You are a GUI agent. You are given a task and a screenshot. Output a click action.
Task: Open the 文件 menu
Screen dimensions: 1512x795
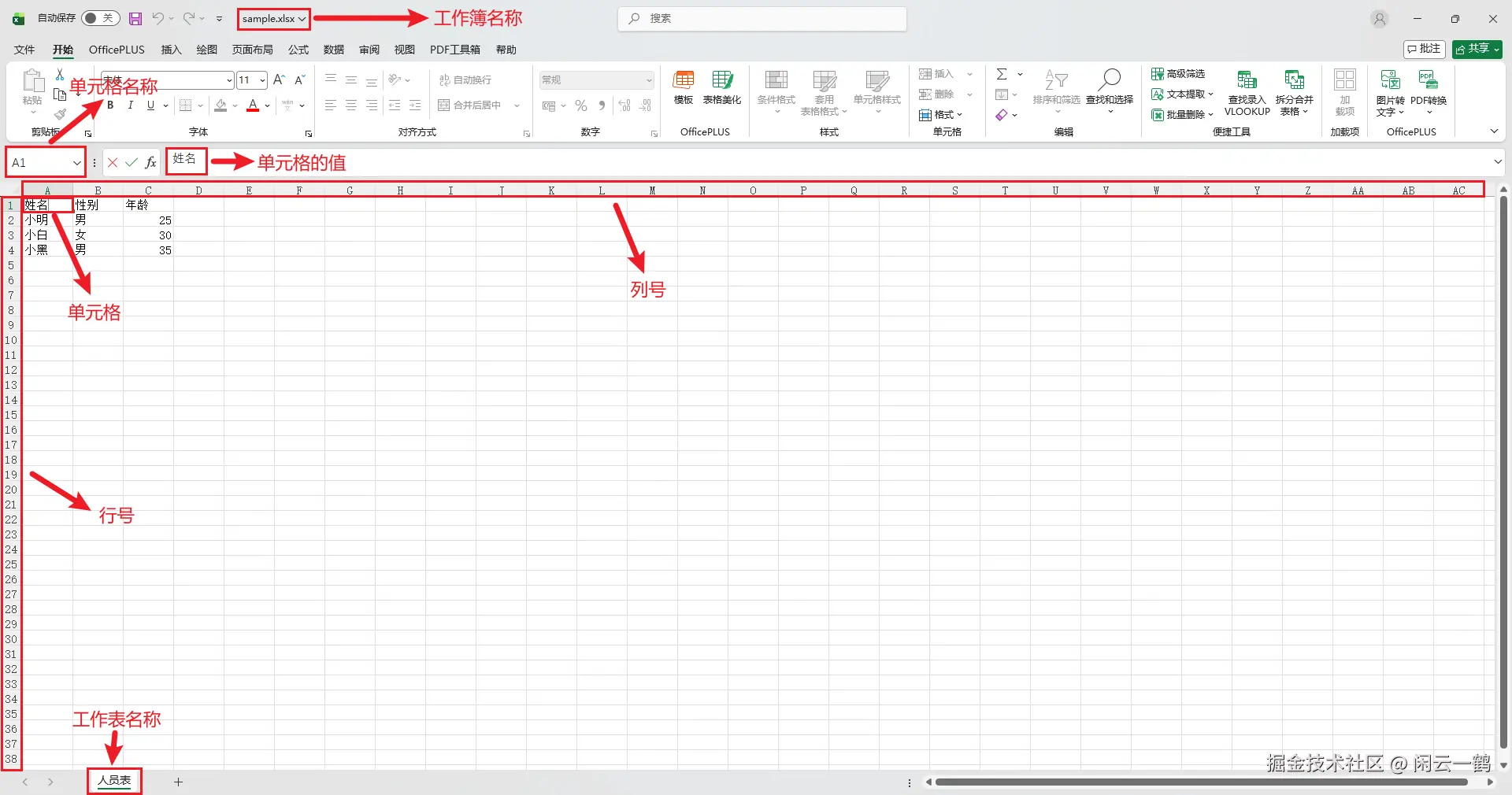click(x=24, y=50)
